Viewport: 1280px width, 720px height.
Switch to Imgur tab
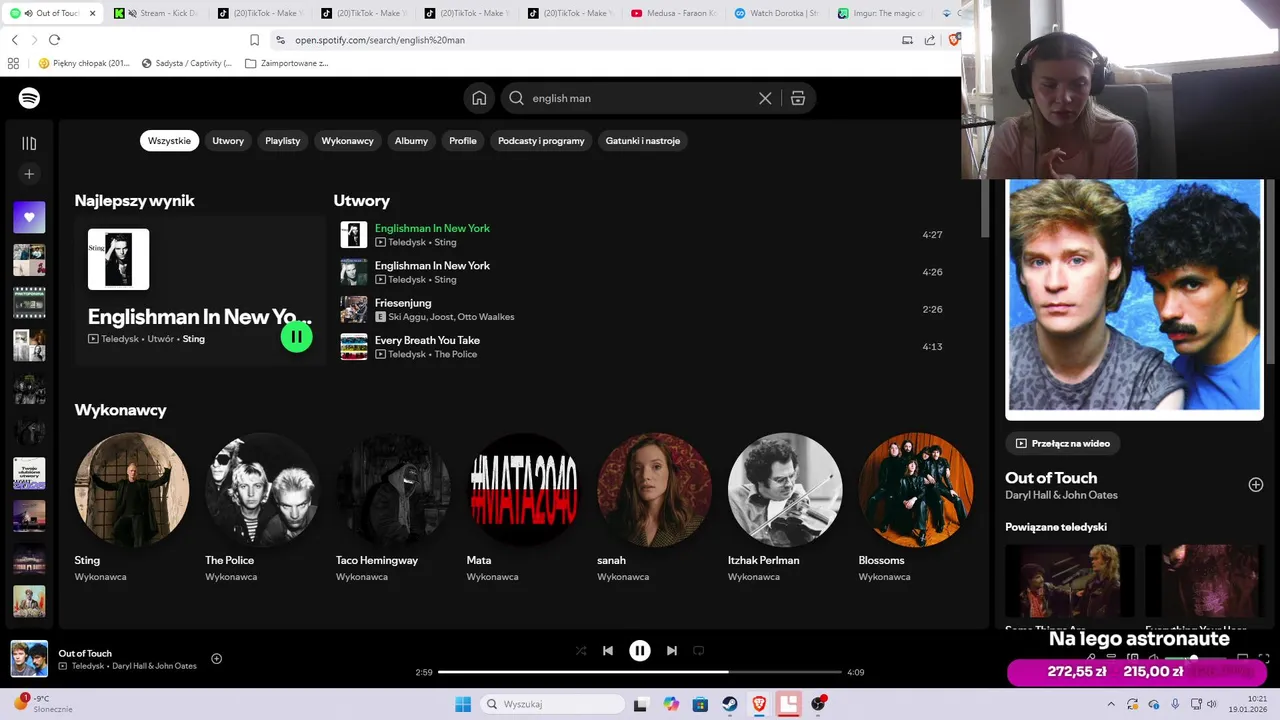coord(881,13)
